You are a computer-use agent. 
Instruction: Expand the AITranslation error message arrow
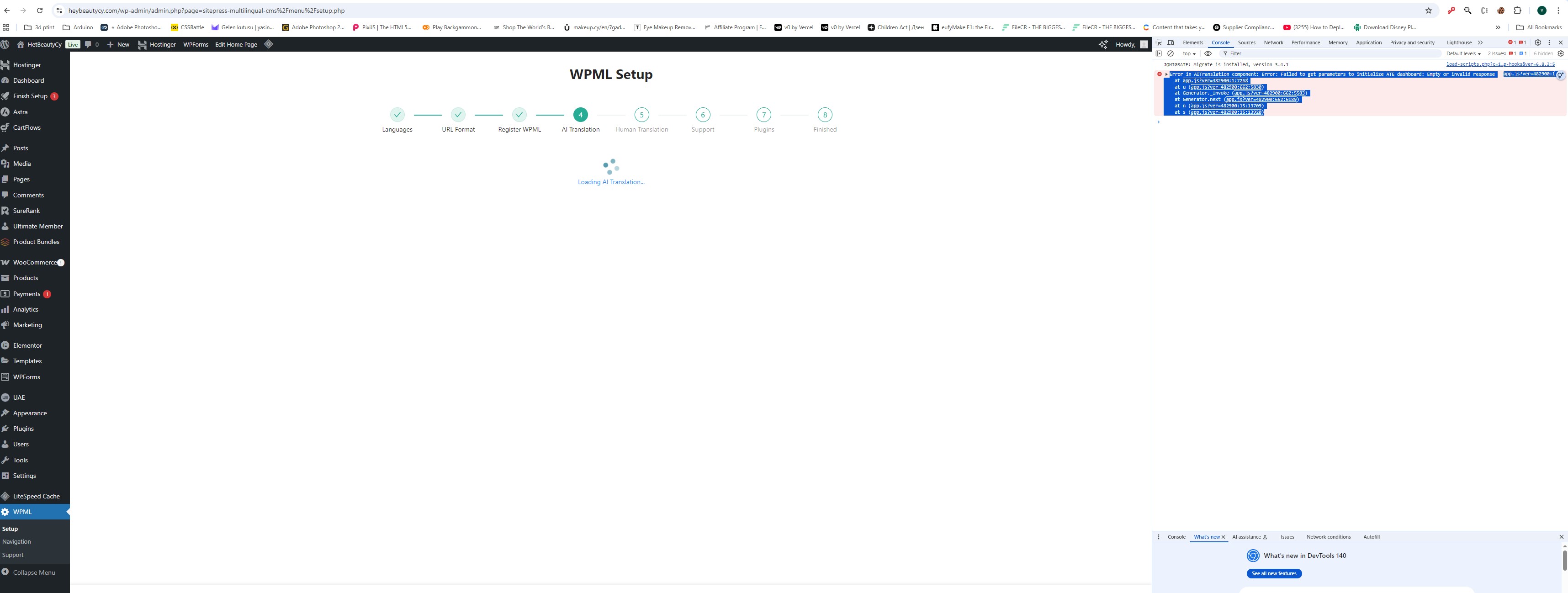1166,74
